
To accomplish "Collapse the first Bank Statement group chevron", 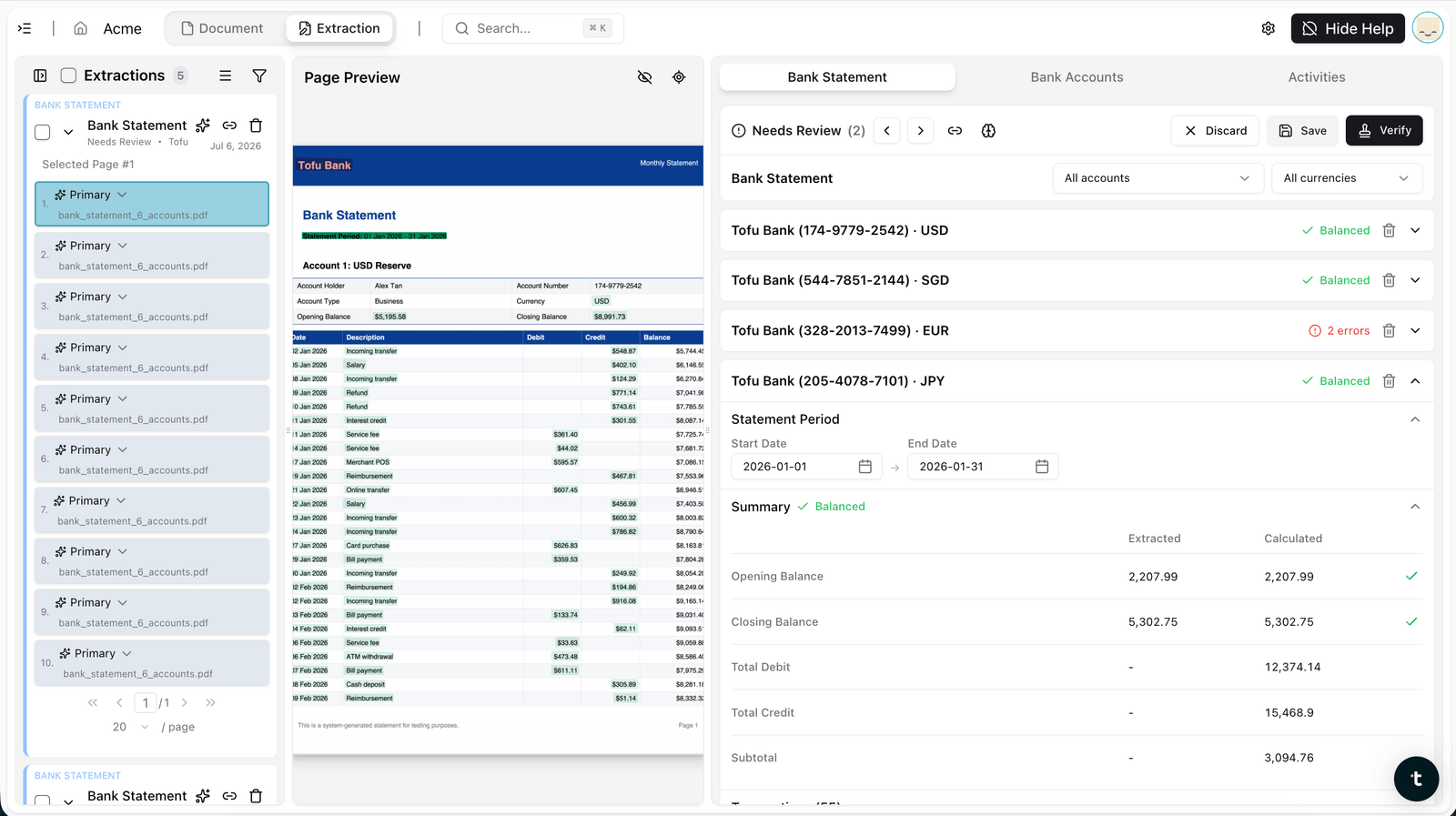I will tap(68, 133).
